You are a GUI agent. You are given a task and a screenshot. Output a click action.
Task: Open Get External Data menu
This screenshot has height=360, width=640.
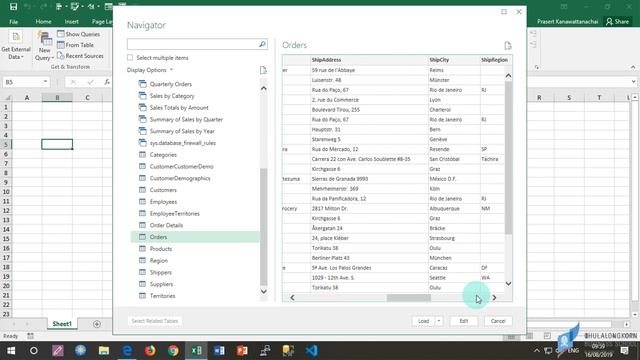click(x=16, y=46)
